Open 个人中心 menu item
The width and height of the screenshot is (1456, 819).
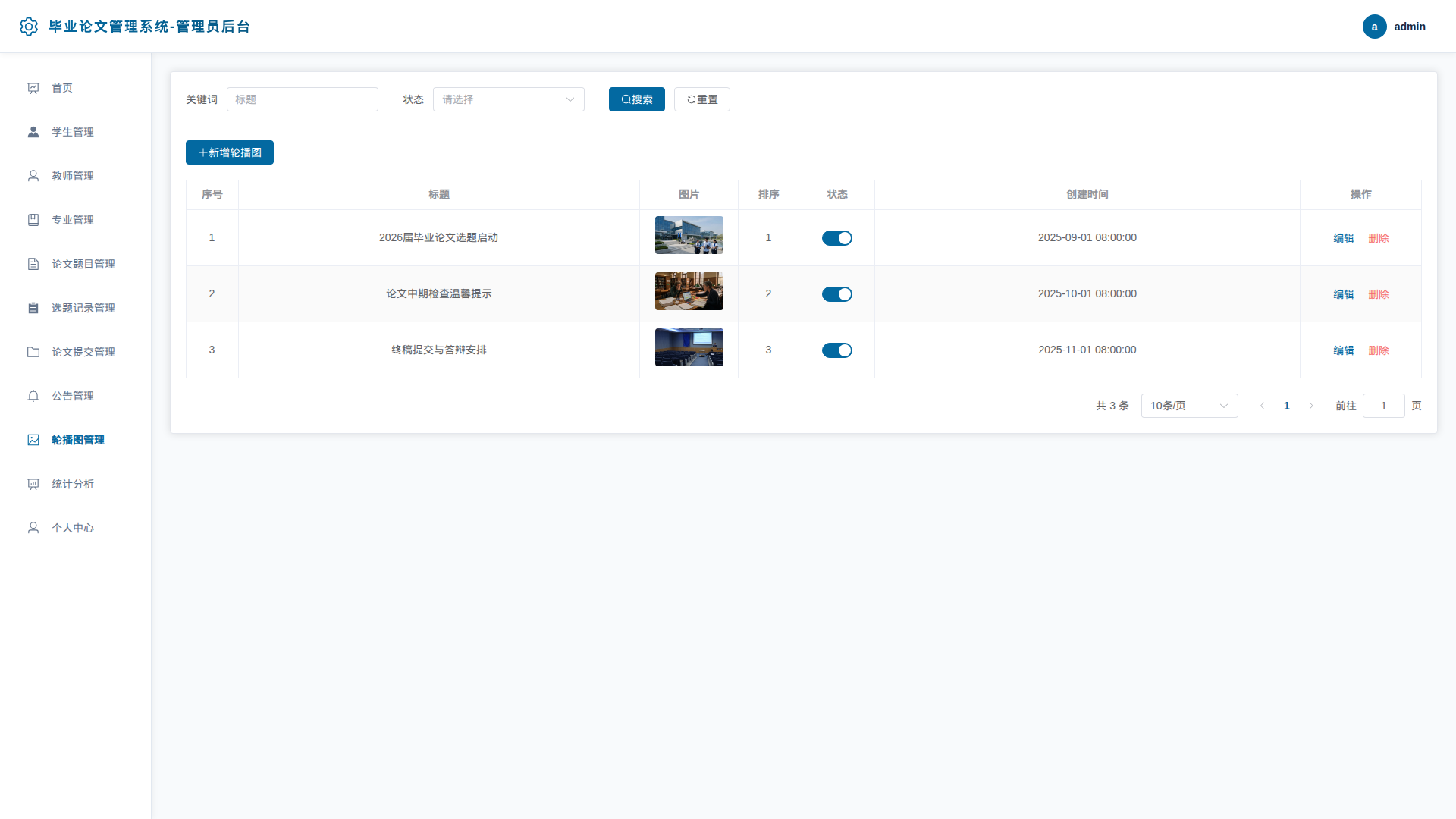pyautogui.click(x=75, y=528)
